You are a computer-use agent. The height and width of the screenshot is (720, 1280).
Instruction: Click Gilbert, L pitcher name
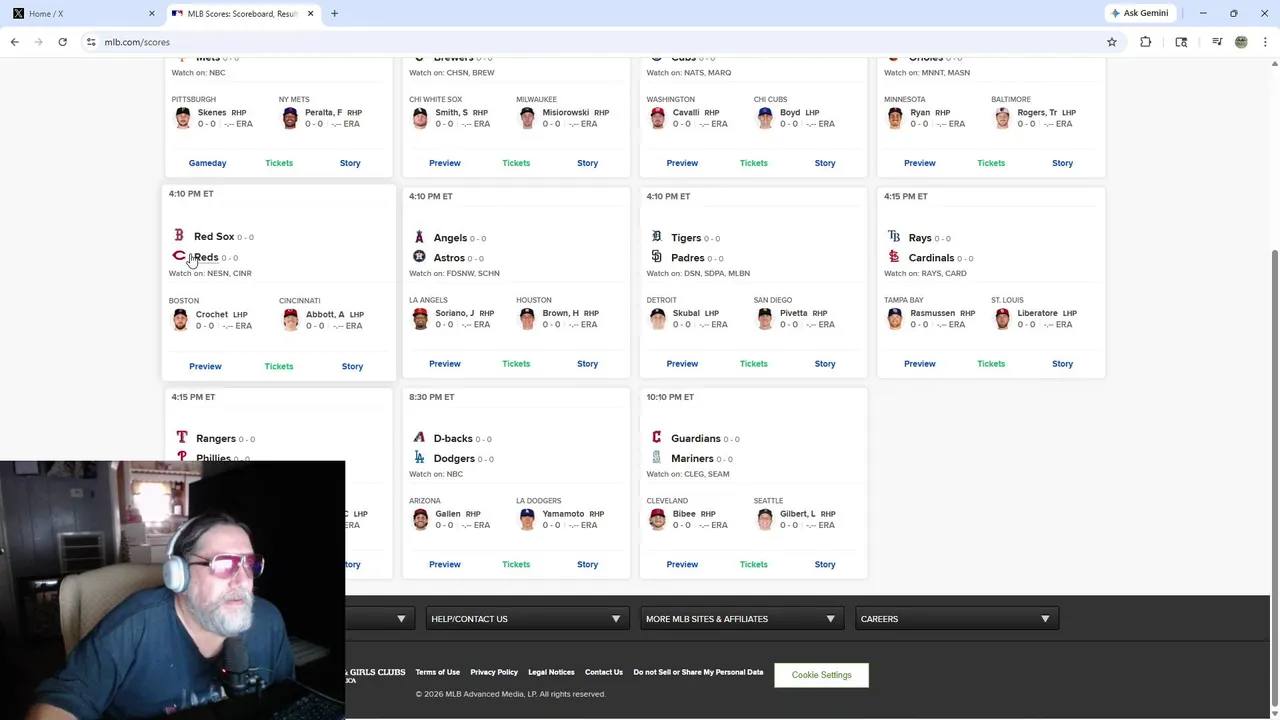[798, 514]
